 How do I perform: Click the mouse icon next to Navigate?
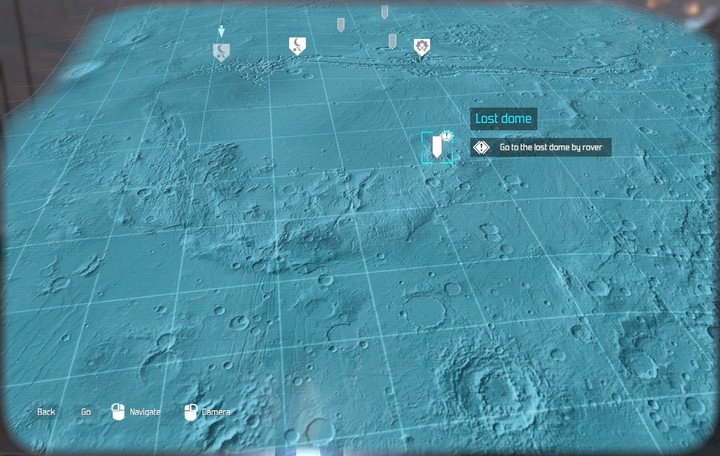click(116, 411)
